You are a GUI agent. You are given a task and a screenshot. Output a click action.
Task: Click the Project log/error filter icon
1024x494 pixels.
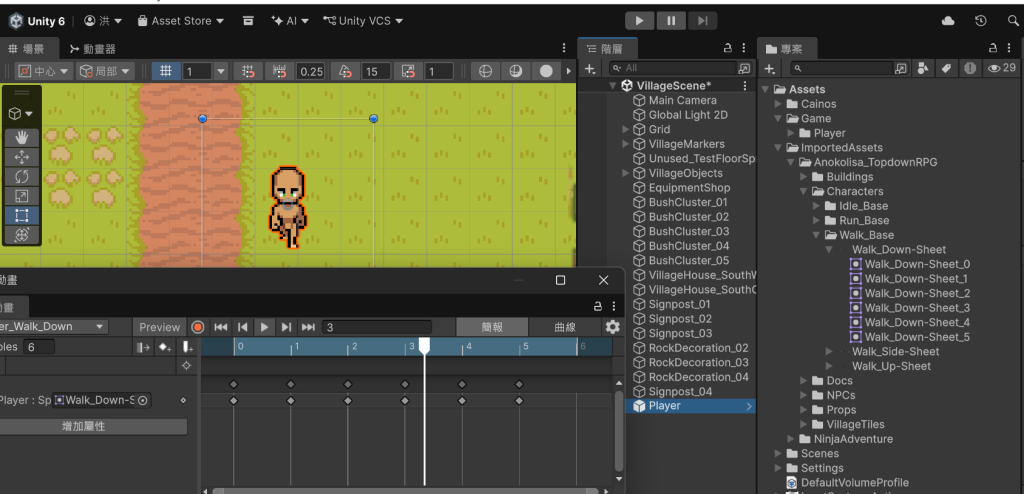tap(970, 68)
